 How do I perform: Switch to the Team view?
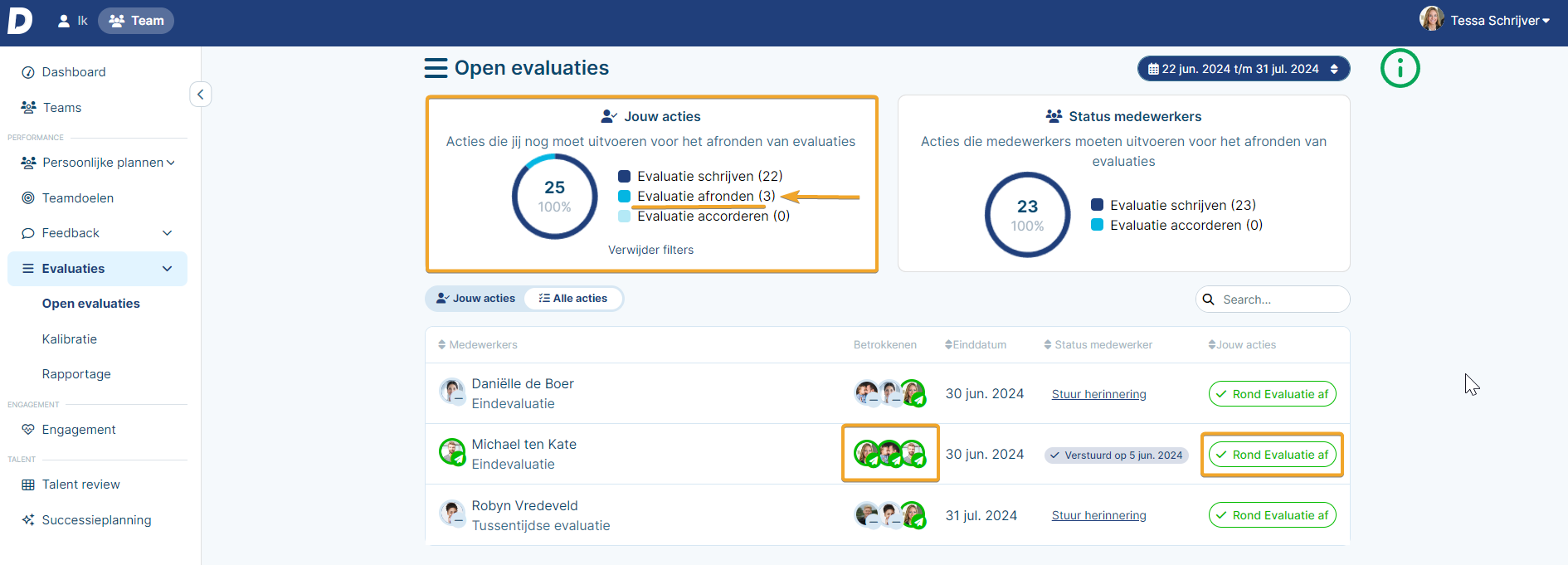tap(136, 21)
